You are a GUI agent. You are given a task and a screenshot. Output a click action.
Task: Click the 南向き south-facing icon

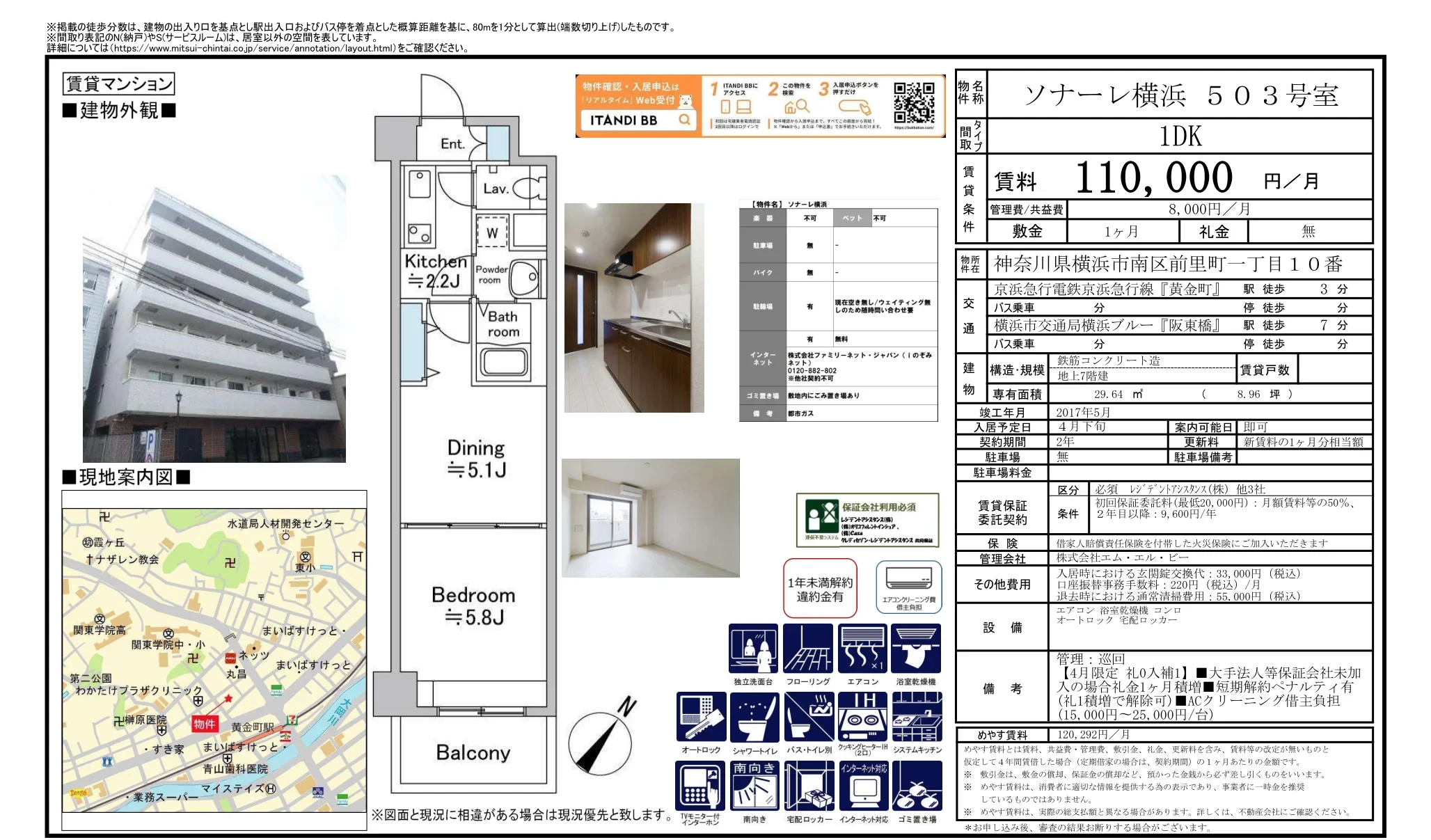coord(754,786)
